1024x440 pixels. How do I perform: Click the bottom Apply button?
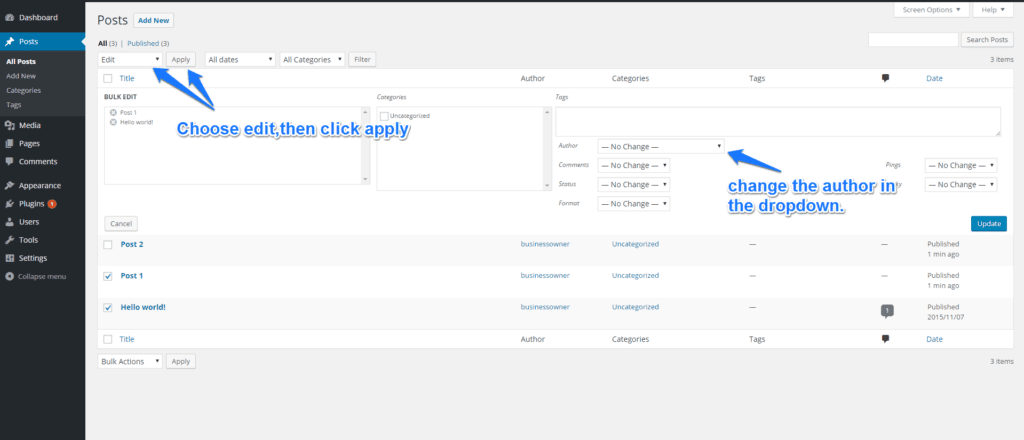pyautogui.click(x=181, y=361)
